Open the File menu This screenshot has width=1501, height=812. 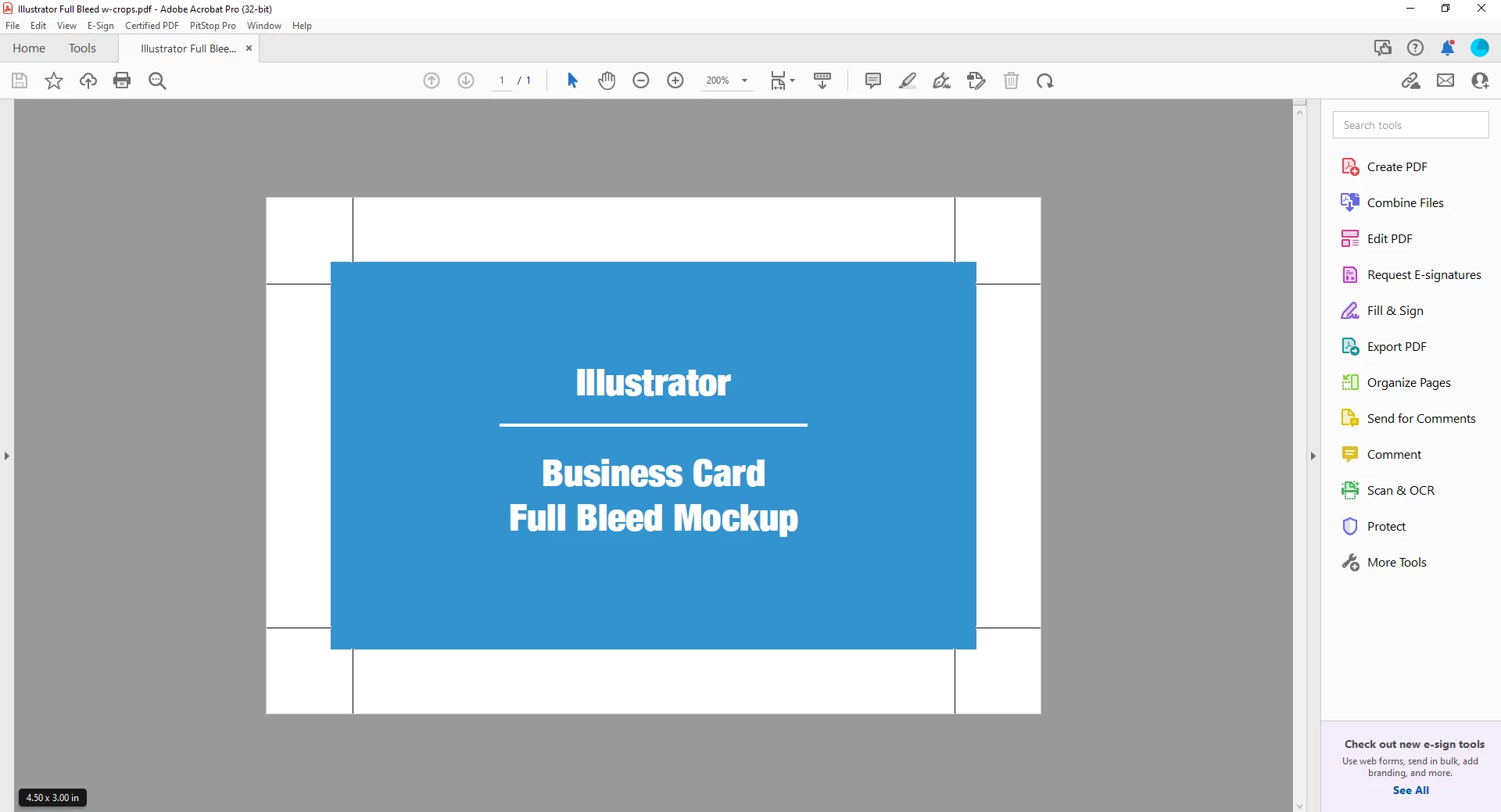(x=13, y=26)
